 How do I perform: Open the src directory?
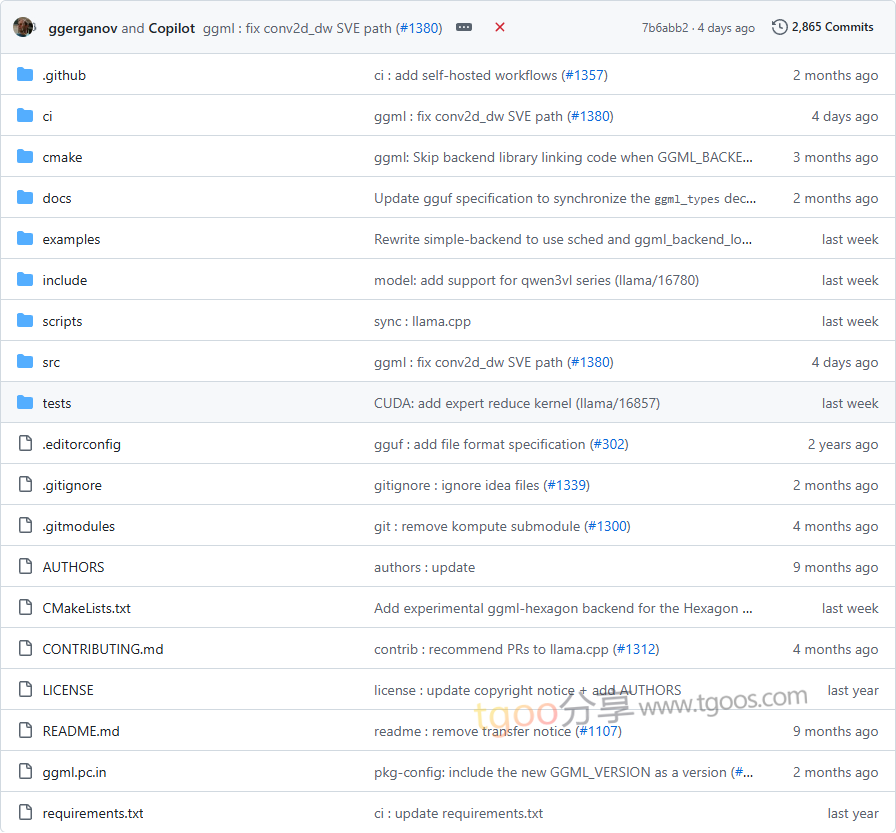(x=51, y=362)
